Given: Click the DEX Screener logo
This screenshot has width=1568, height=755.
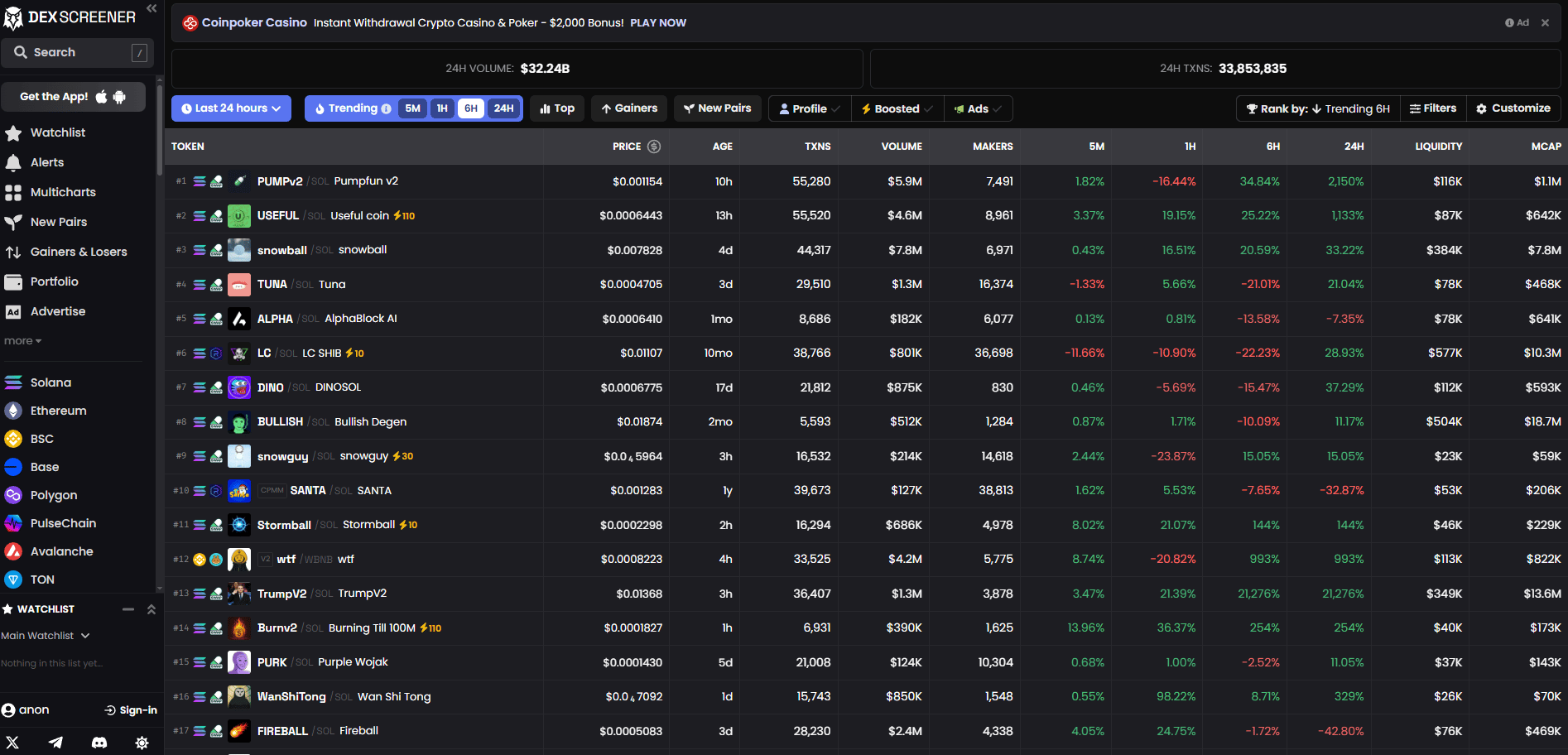Looking at the screenshot, I should [x=70, y=17].
